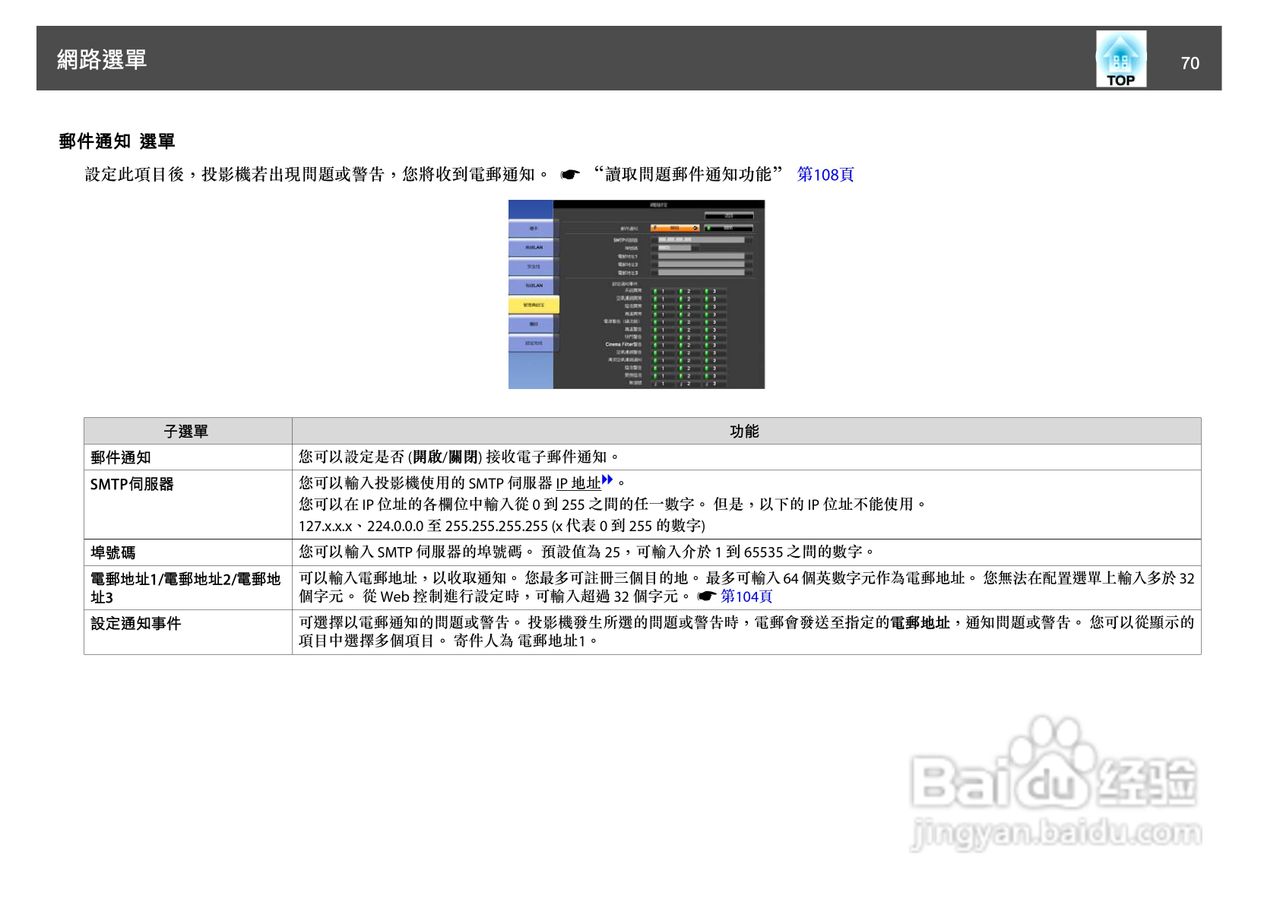The image size is (1280, 905).
Task: Disable mail notification by selecting 關閉
Action: (x=727, y=228)
